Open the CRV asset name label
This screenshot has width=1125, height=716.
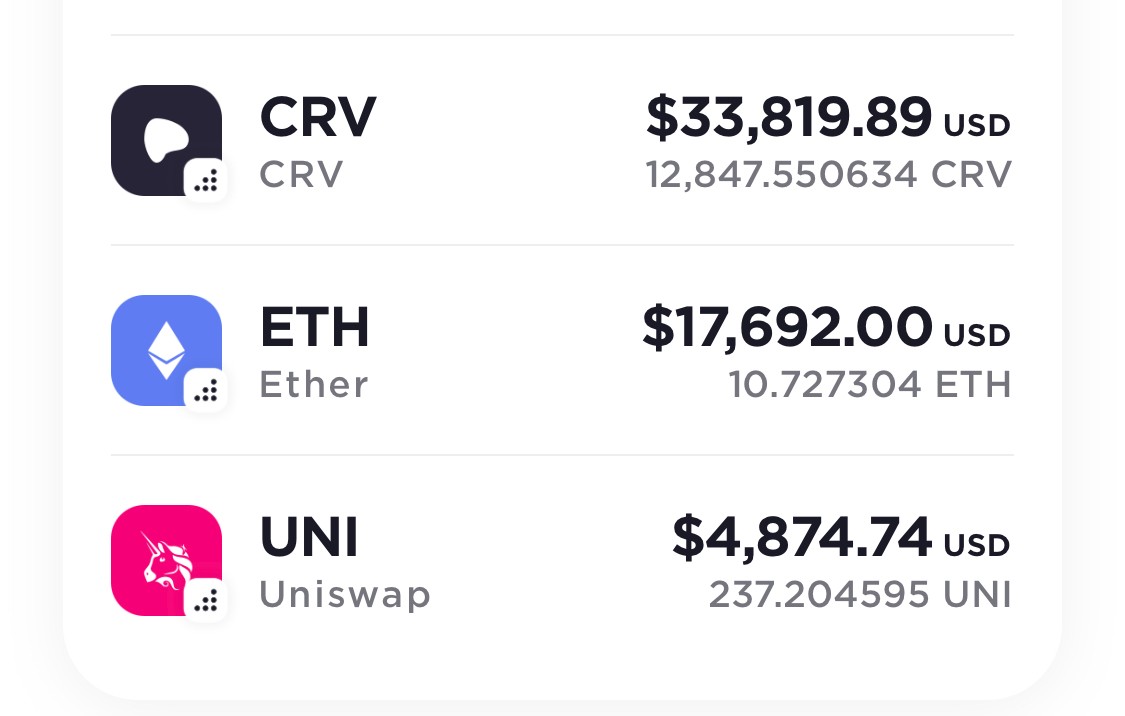coord(318,117)
